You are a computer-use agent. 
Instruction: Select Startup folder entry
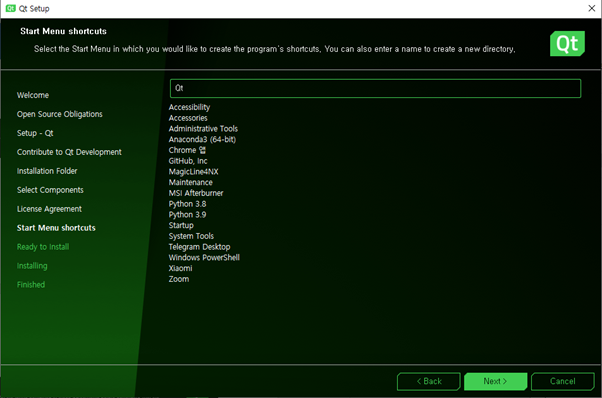(181, 225)
